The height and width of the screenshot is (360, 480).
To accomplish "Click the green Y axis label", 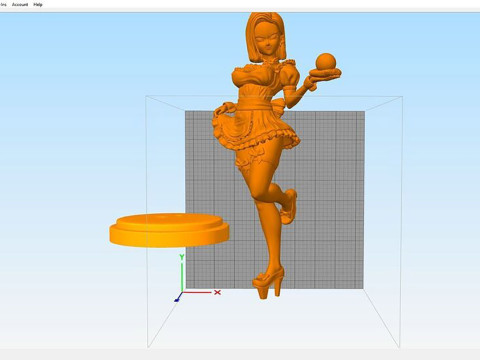I will 182,257.
